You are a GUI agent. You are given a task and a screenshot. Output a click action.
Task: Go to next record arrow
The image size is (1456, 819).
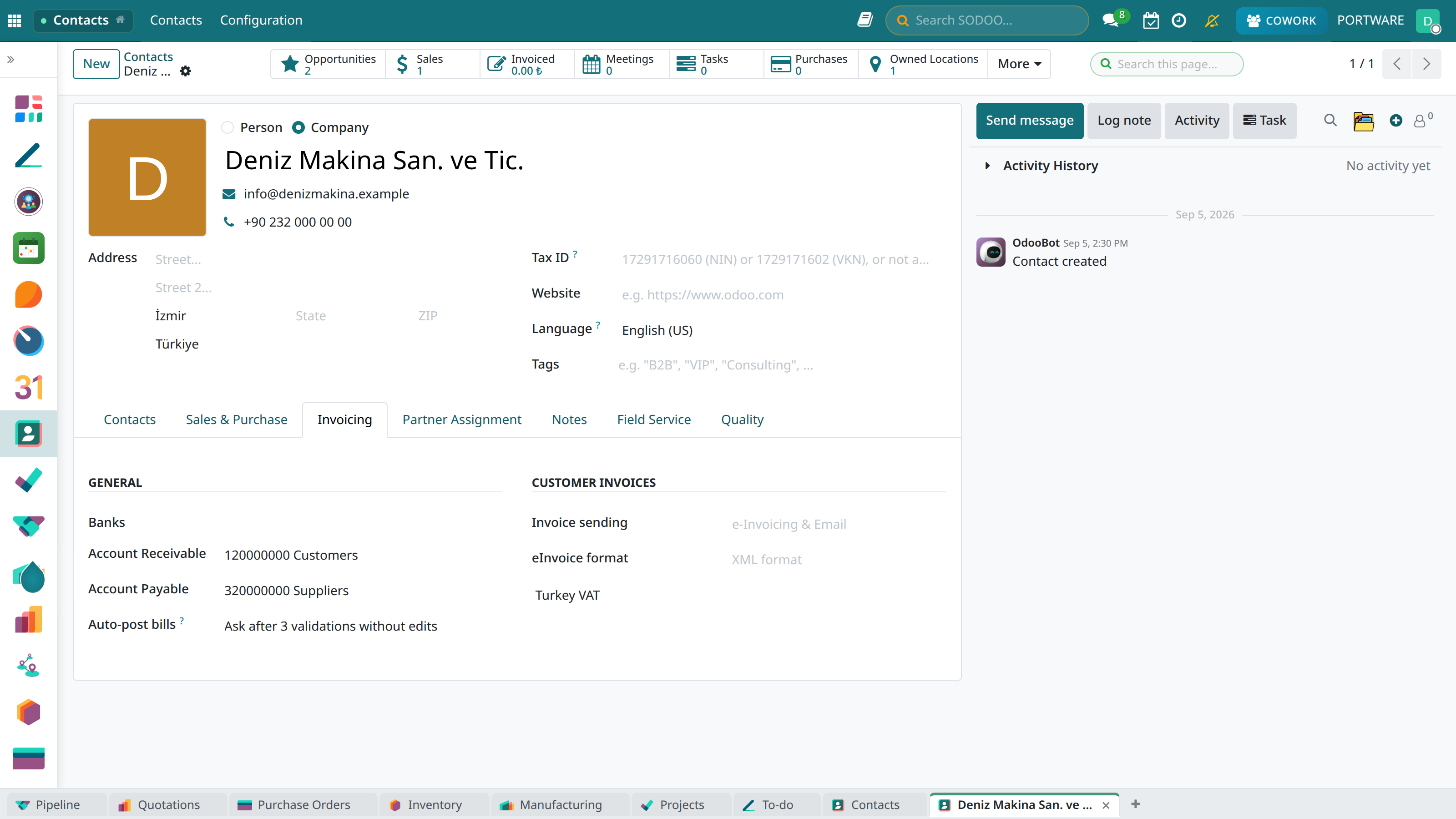[1426, 64]
